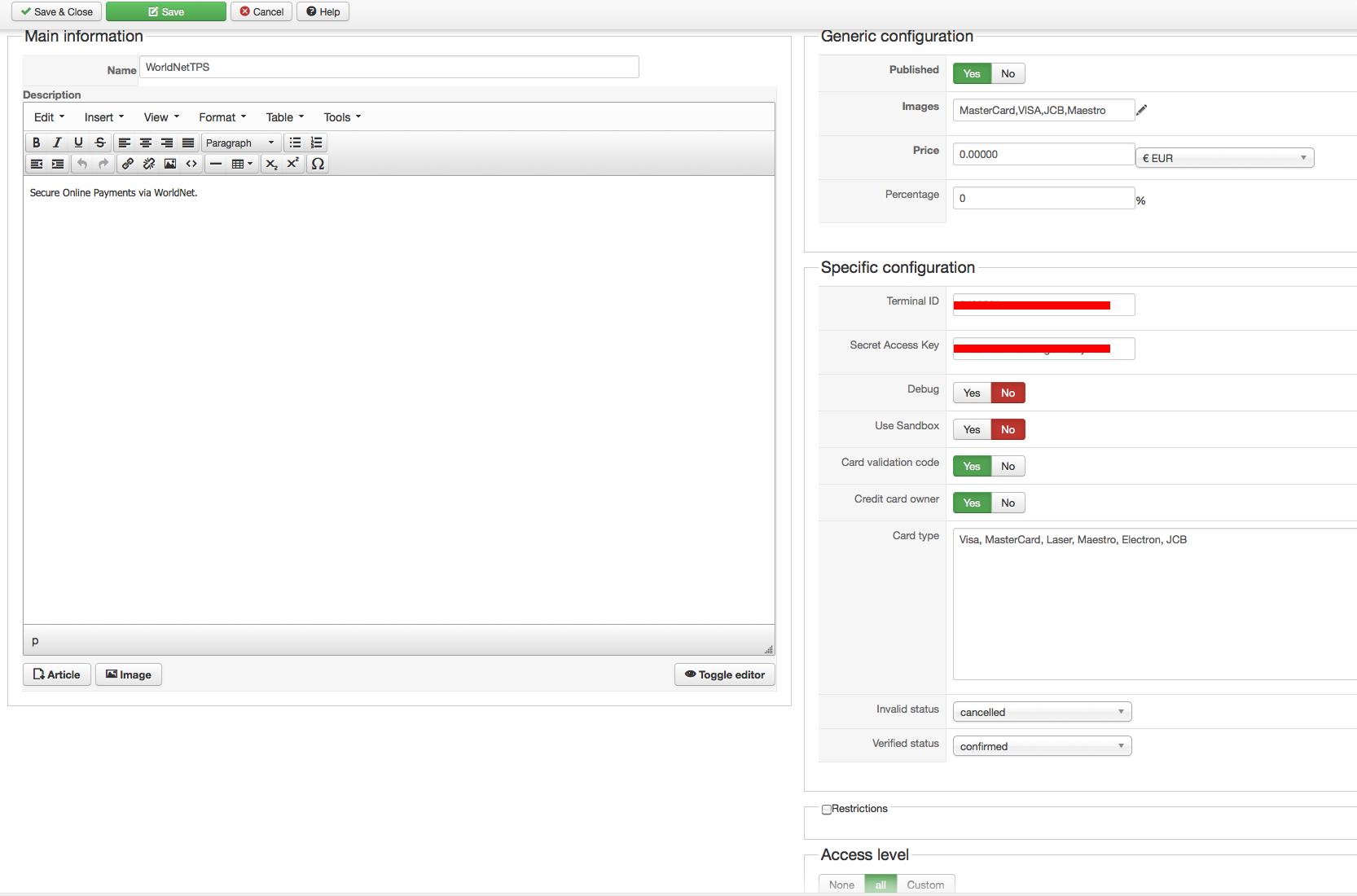This screenshot has width=1357, height=896.
Task: Align text to the right
Action: (x=167, y=143)
